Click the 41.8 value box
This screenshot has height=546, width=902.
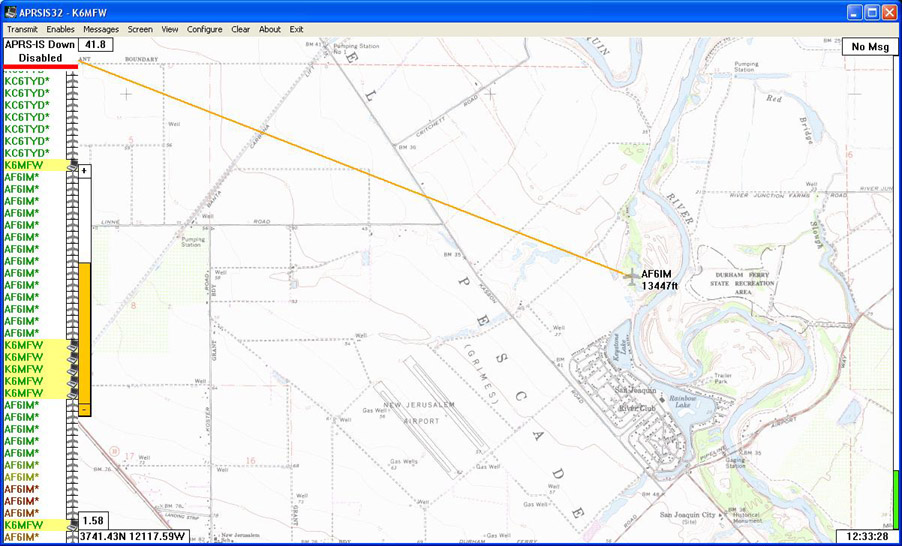click(96, 45)
